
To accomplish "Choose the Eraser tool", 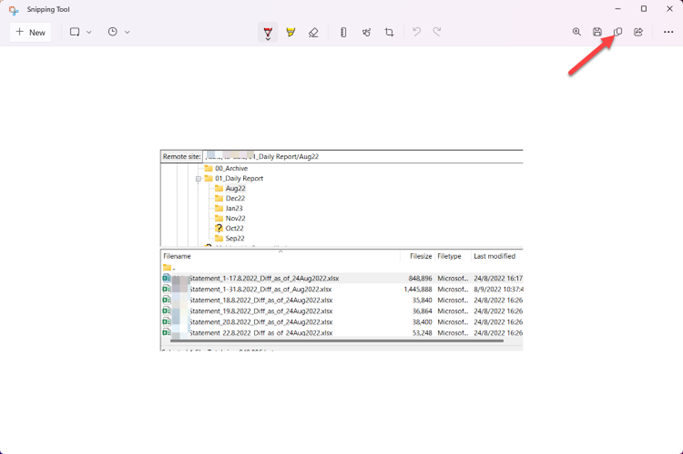I will [313, 32].
